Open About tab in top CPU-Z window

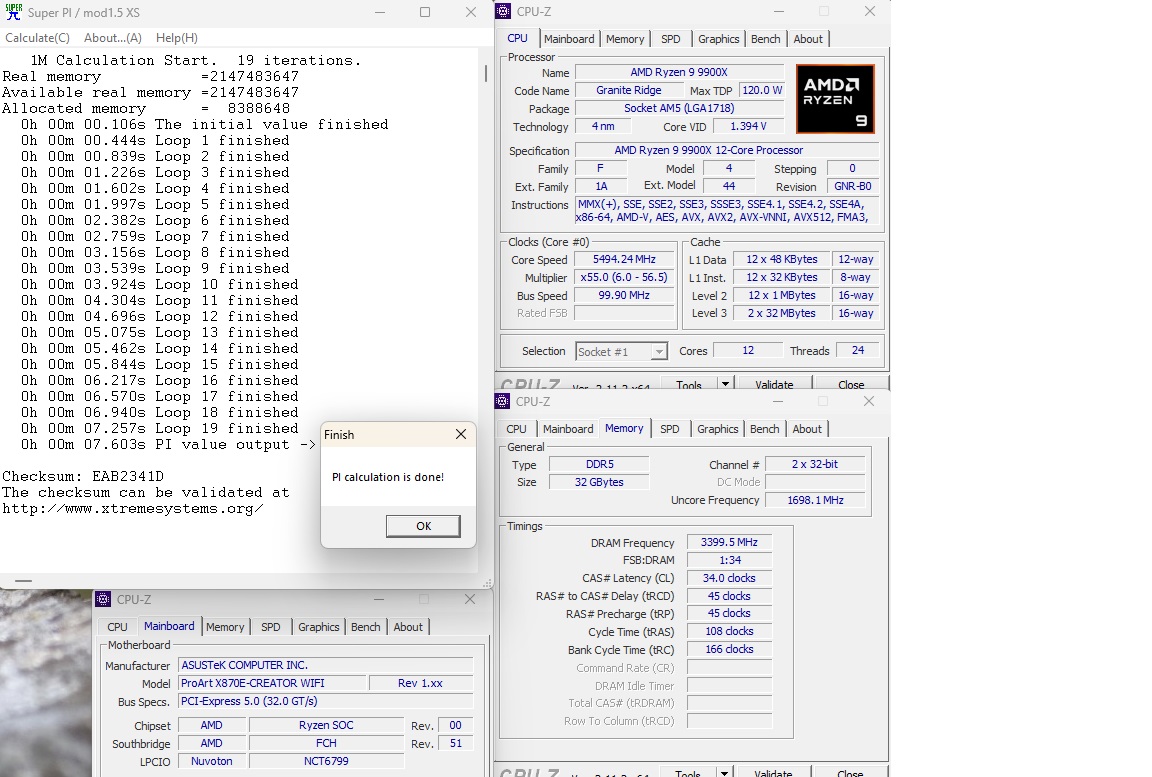click(x=807, y=39)
